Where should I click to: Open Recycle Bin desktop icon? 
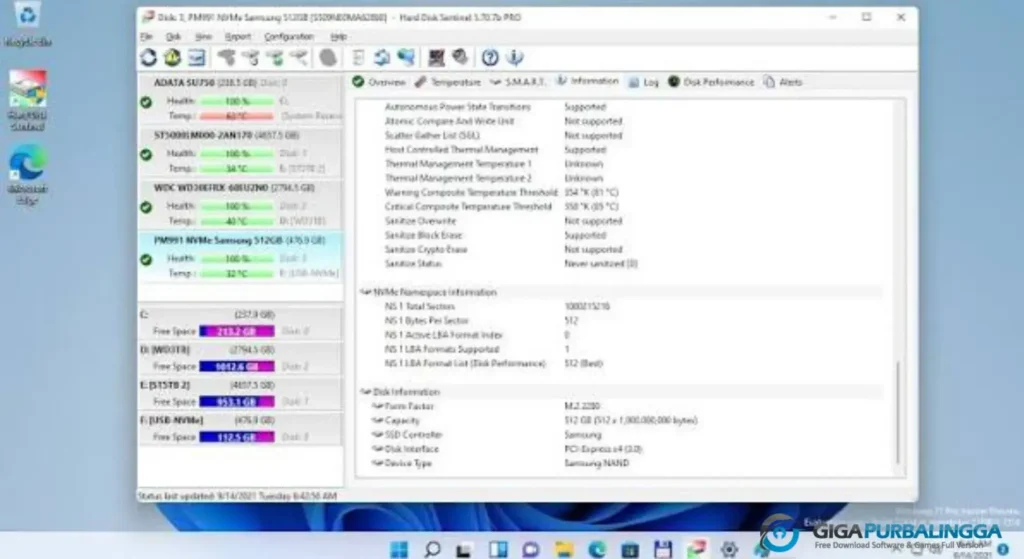[27, 24]
